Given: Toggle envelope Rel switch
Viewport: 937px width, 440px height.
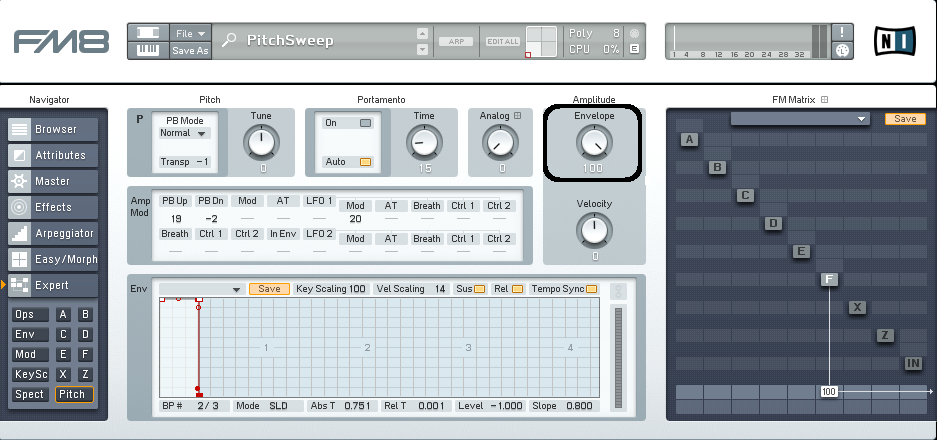Looking at the screenshot, I should tap(517, 289).
